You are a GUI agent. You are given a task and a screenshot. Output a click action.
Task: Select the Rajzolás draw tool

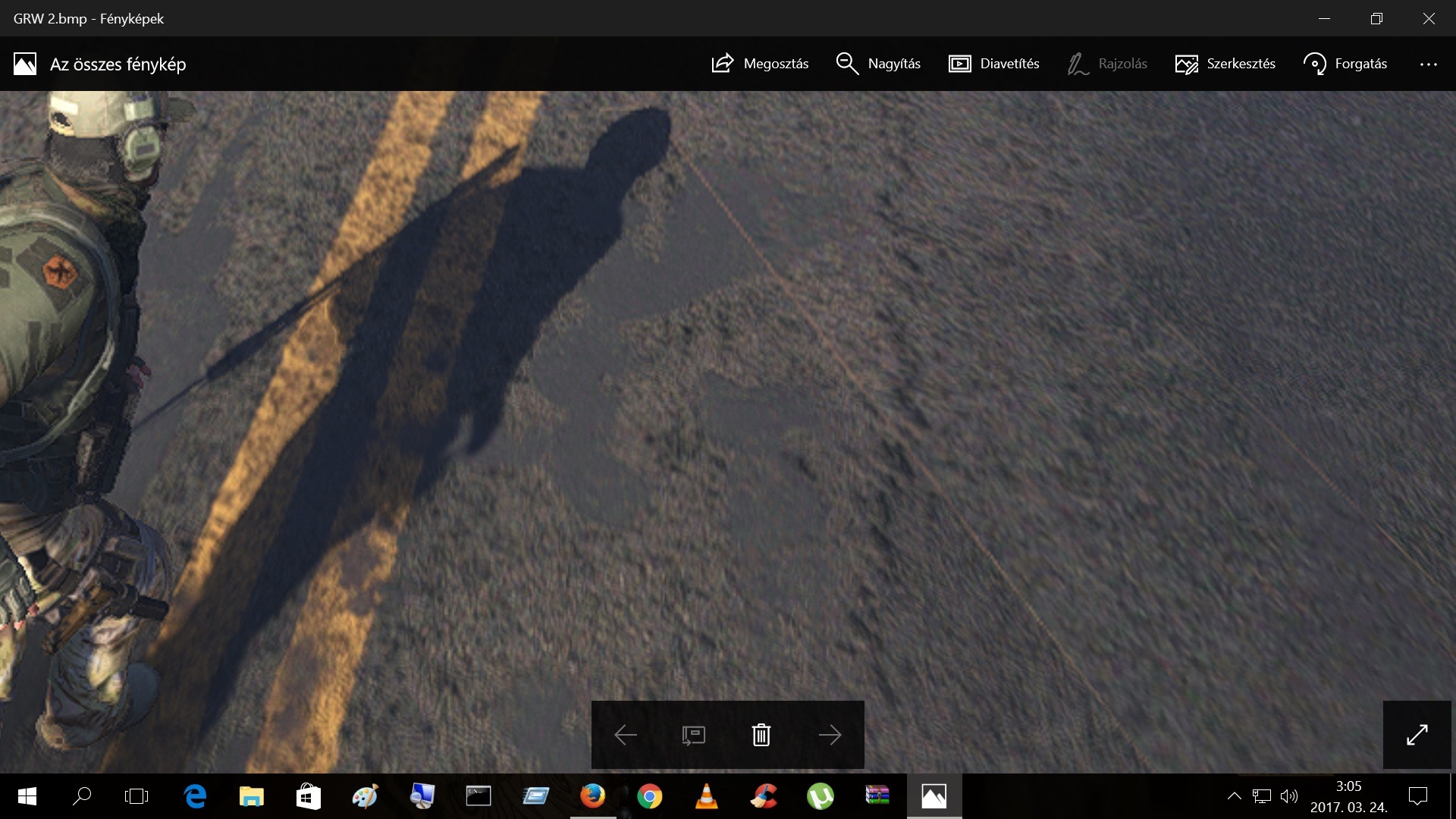pyautogui.click(x=1107, y=64)
